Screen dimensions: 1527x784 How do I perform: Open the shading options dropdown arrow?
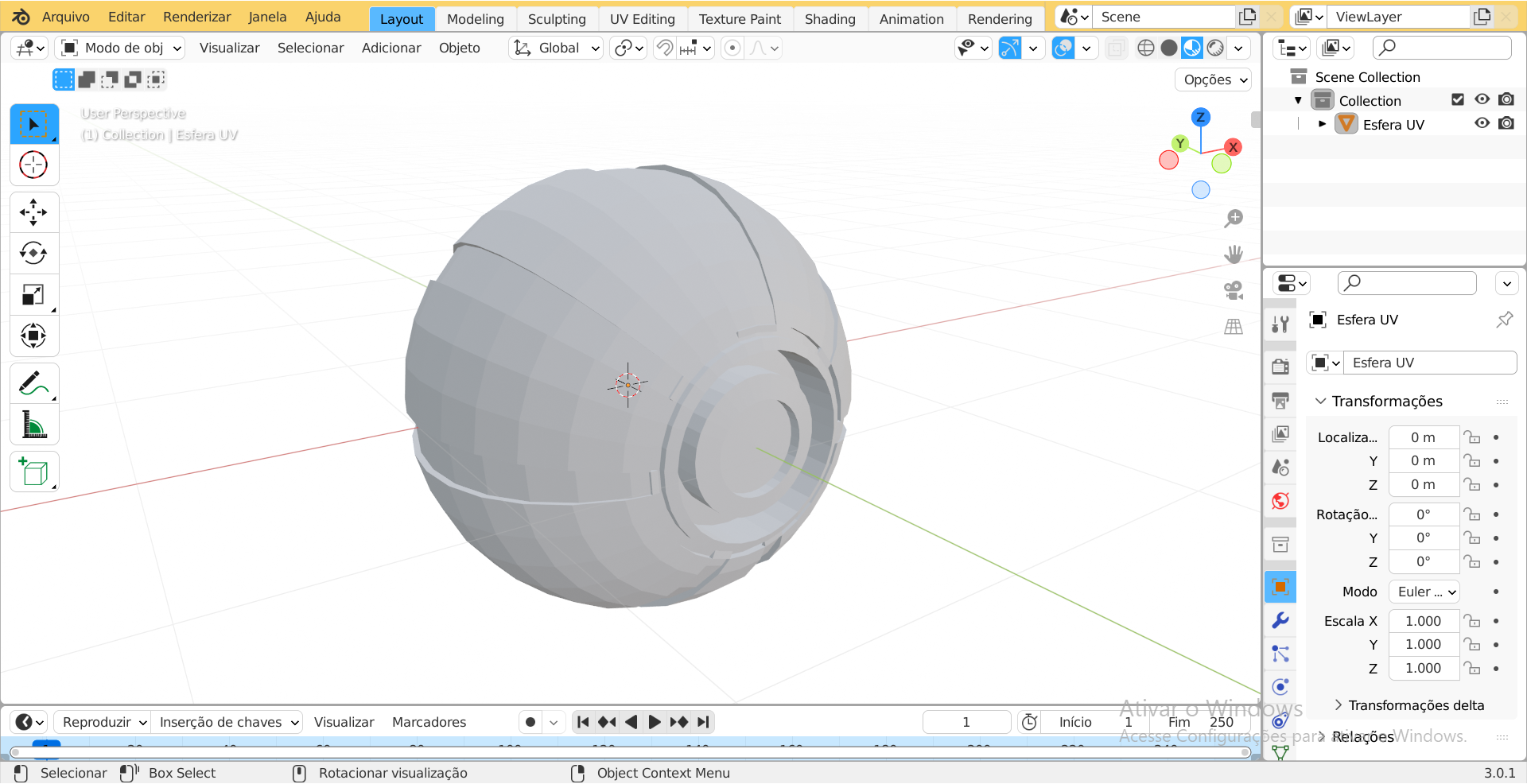(x=1238, y=49)
